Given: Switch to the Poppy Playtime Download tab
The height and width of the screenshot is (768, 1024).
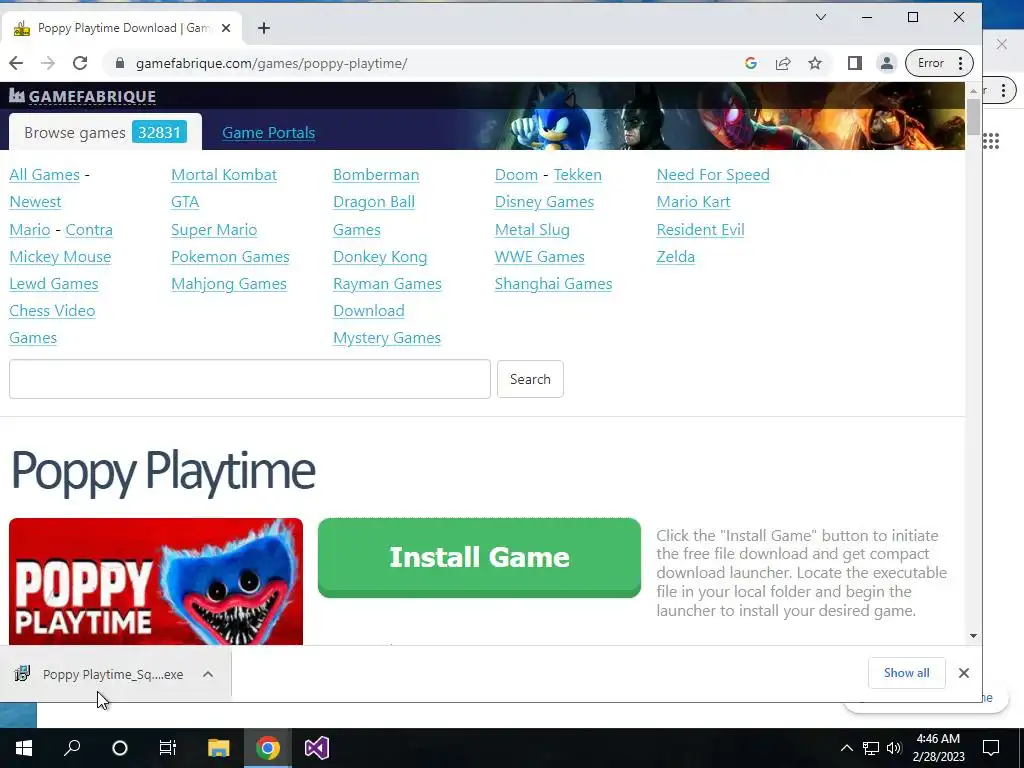Looking at the screenshot, I should tap(121, 28).
